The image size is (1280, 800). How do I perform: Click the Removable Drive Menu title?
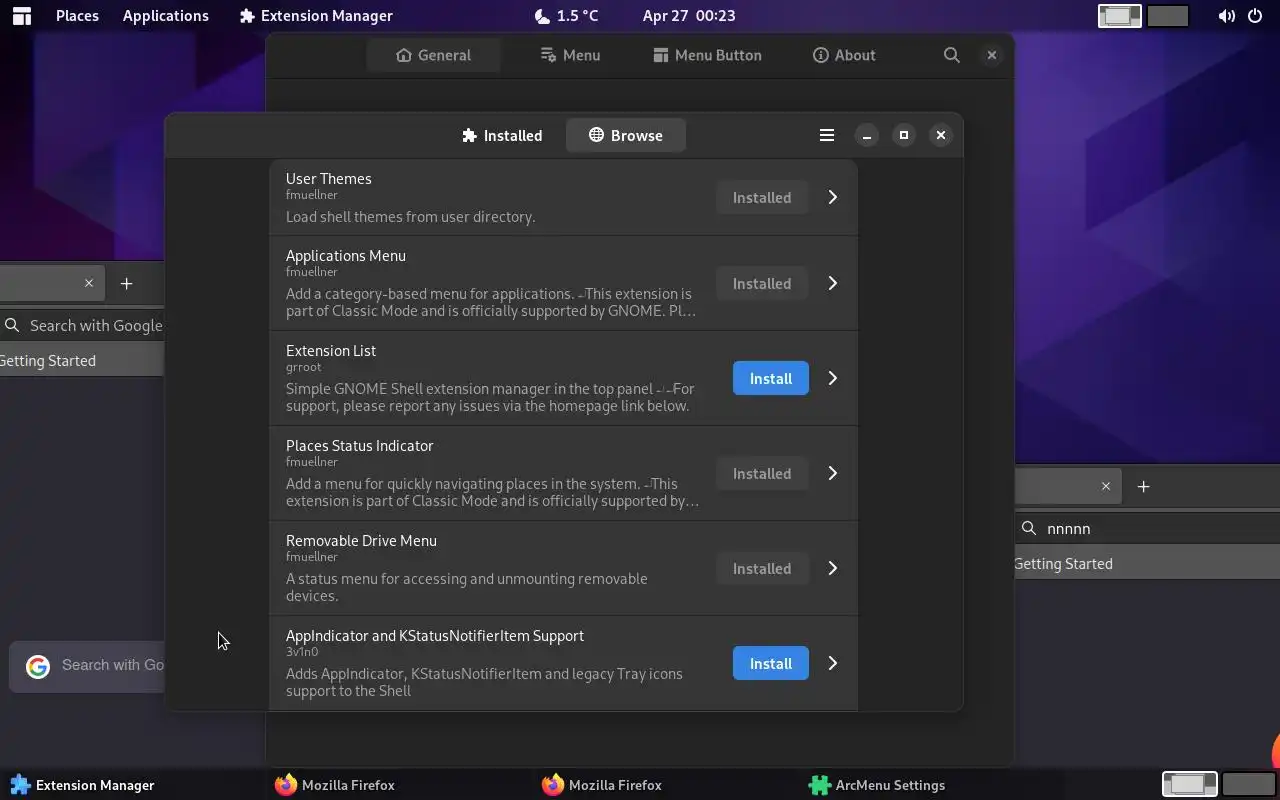click(361, 540)
